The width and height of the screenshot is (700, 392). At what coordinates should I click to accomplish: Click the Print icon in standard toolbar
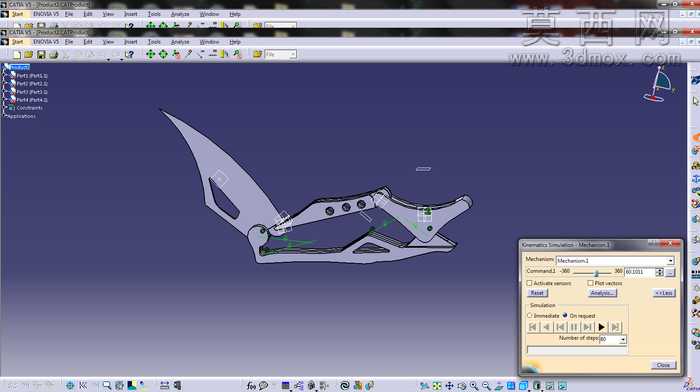[x=54, y=54]
